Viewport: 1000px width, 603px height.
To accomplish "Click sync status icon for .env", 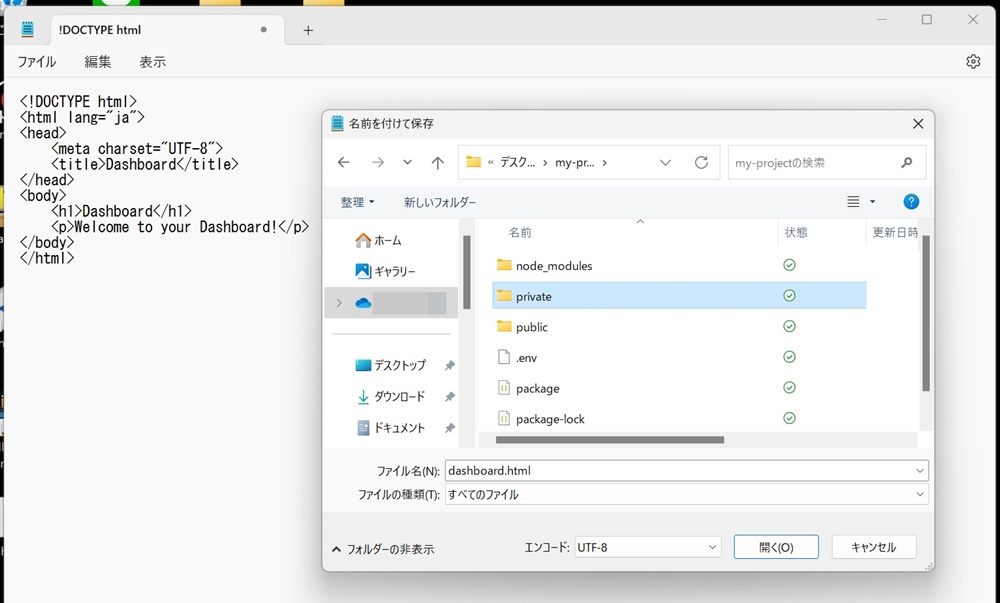I will point(789,356).
